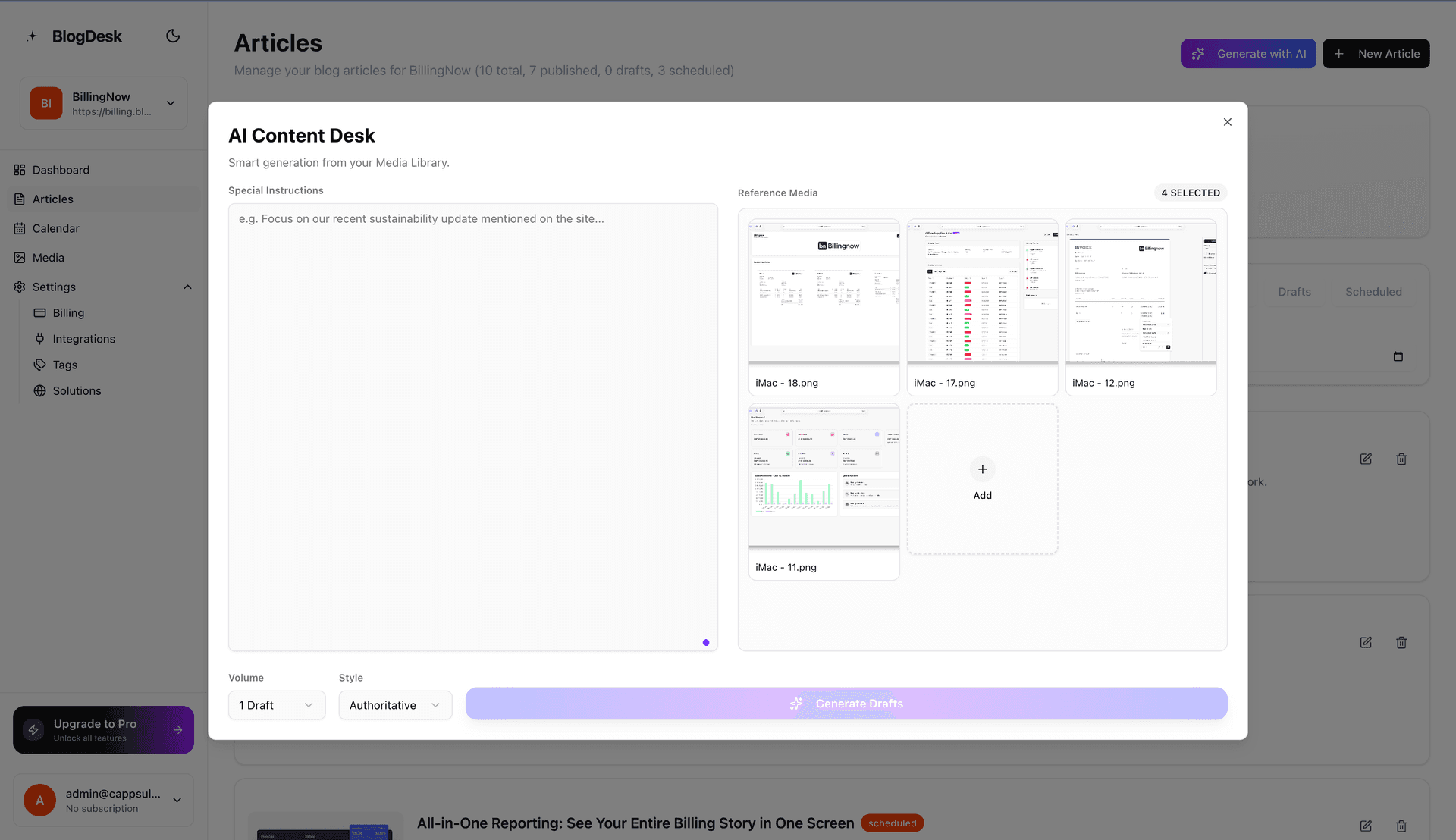Select the Calendar icon in the sidebar

[20, 228]
